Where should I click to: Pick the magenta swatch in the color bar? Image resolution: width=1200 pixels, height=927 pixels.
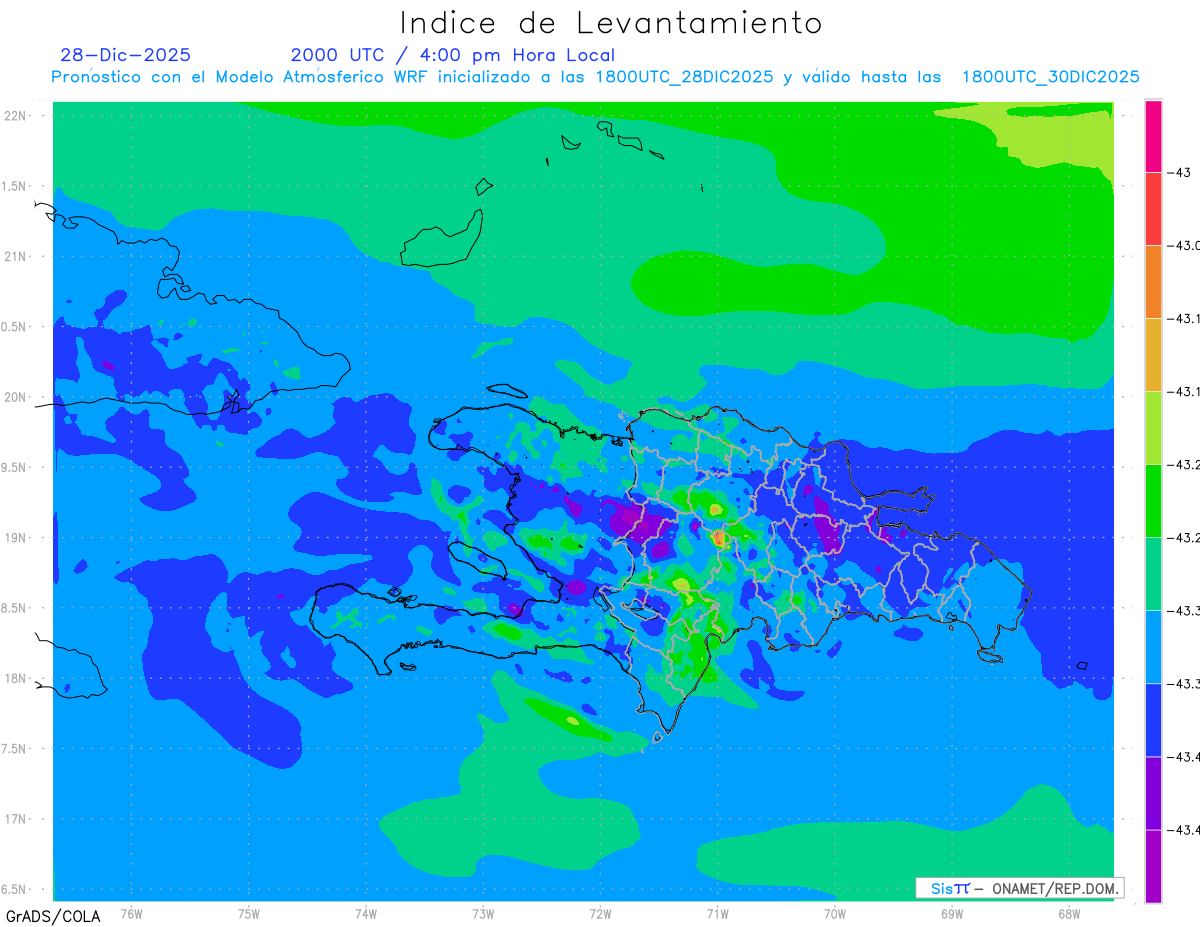pos(1153,136)
